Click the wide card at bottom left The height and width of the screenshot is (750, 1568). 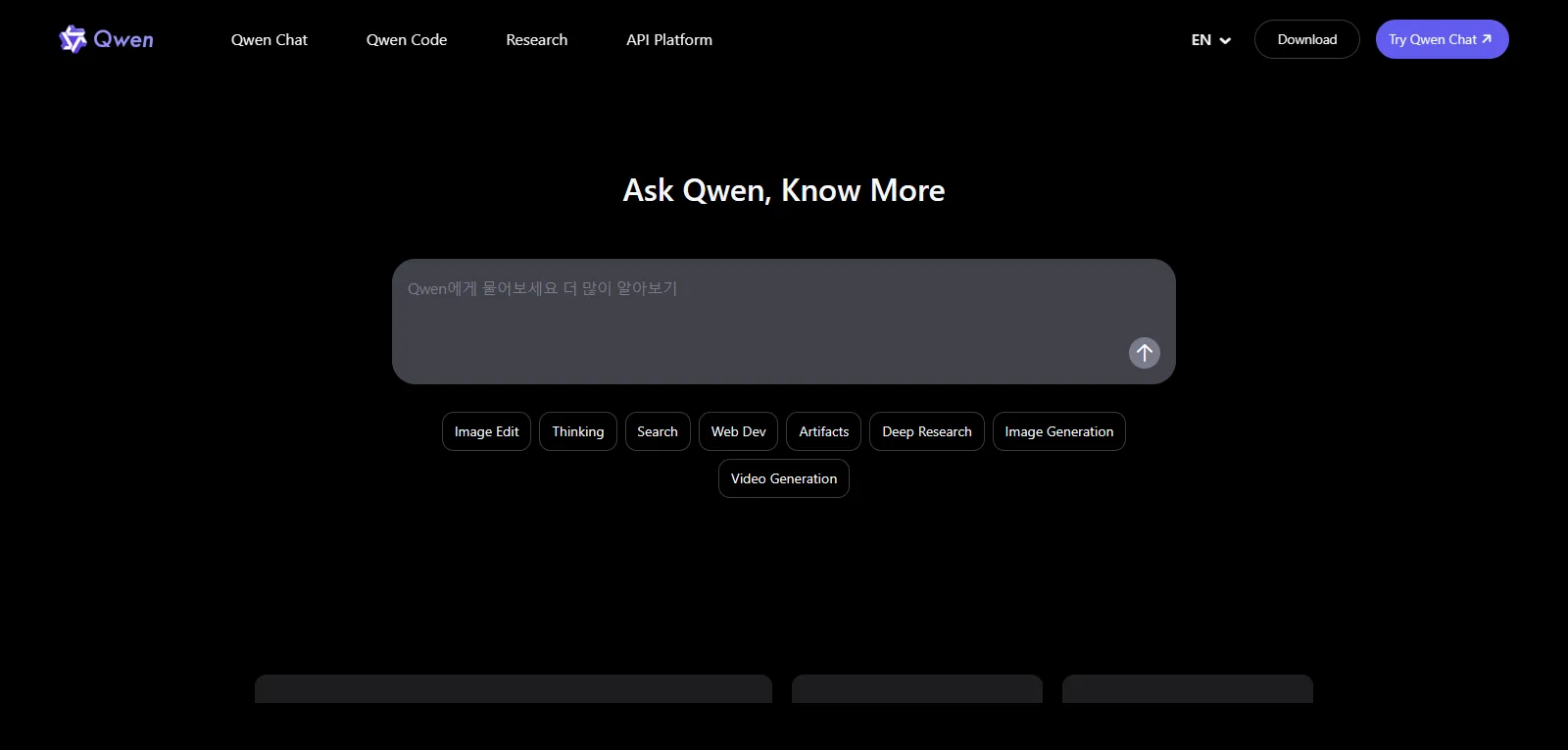[x=513, y=689]
